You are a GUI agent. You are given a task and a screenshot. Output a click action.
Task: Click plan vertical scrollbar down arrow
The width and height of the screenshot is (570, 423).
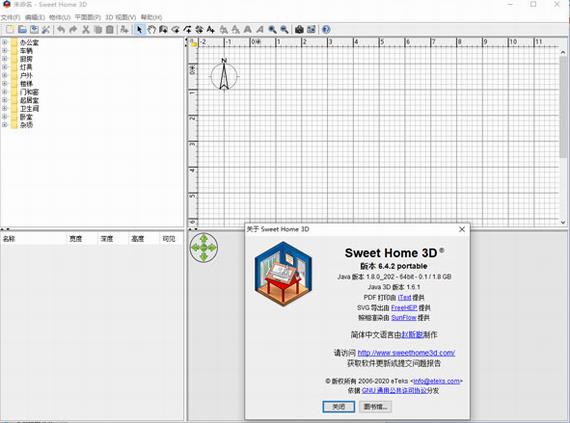(x=563, y=222)
